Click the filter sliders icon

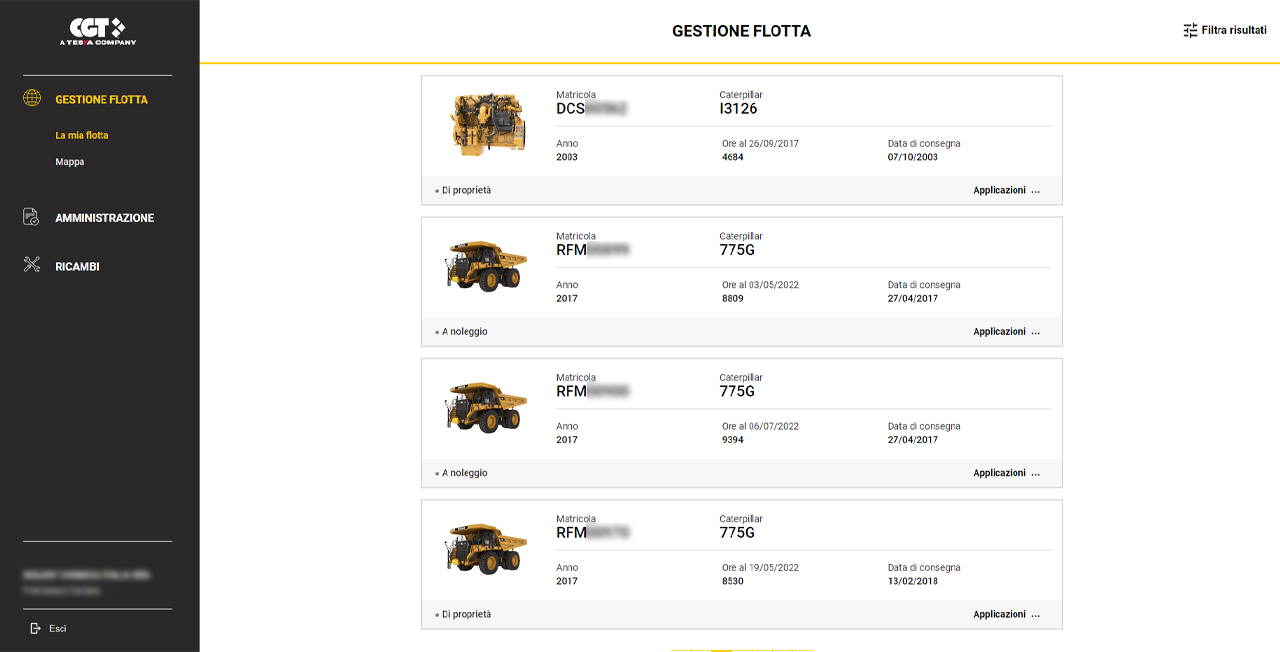1190,31
